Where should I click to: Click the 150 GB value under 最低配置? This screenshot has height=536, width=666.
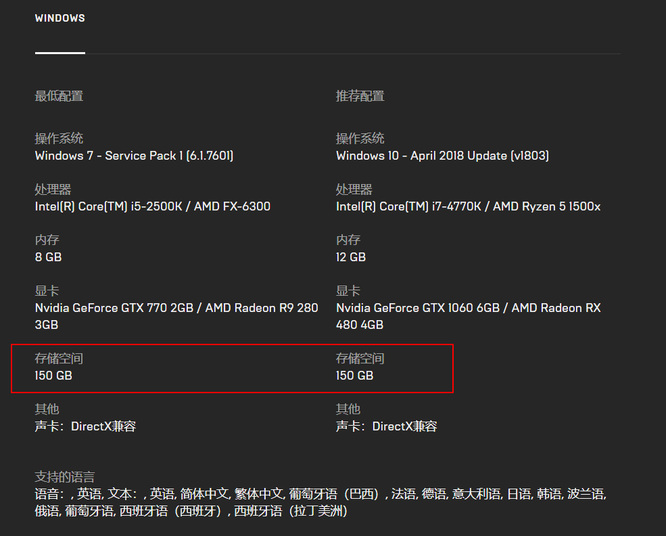click(53, 376)
